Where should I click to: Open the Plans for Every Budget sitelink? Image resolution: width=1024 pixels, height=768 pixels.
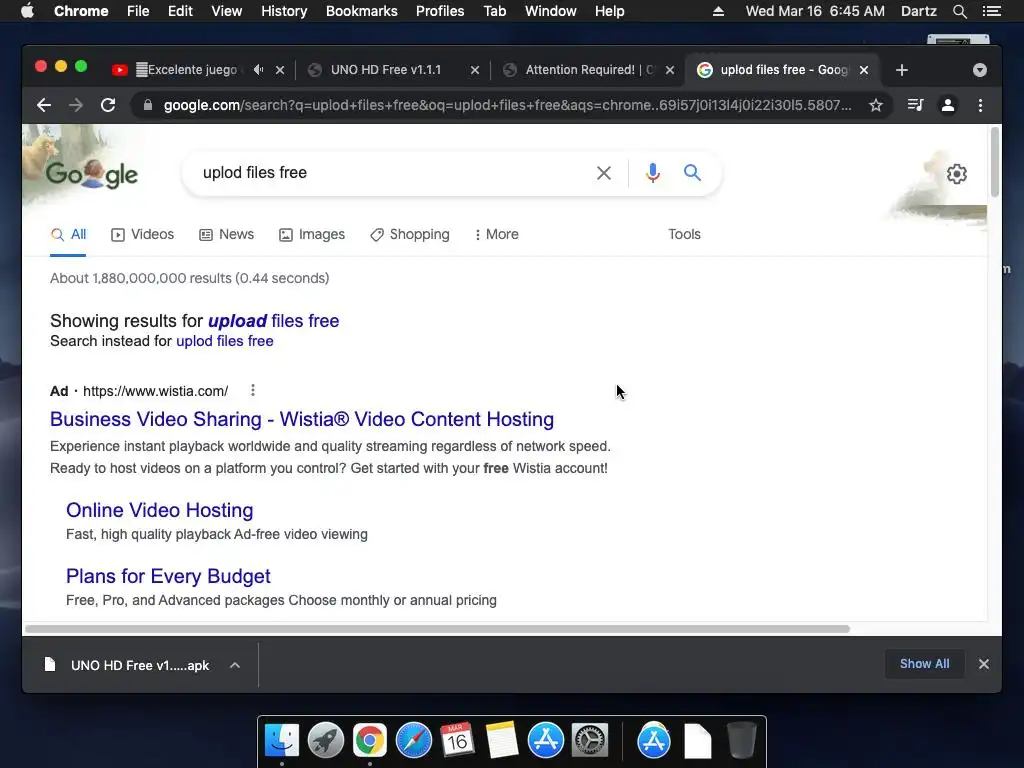tap(168, 576)
